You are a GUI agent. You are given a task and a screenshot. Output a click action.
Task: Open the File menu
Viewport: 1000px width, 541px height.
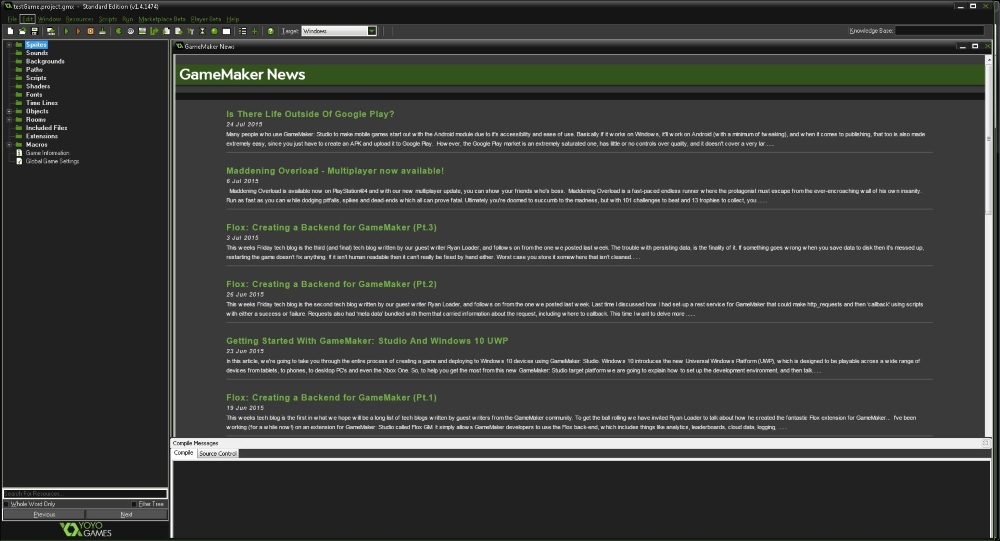point(12,19)
